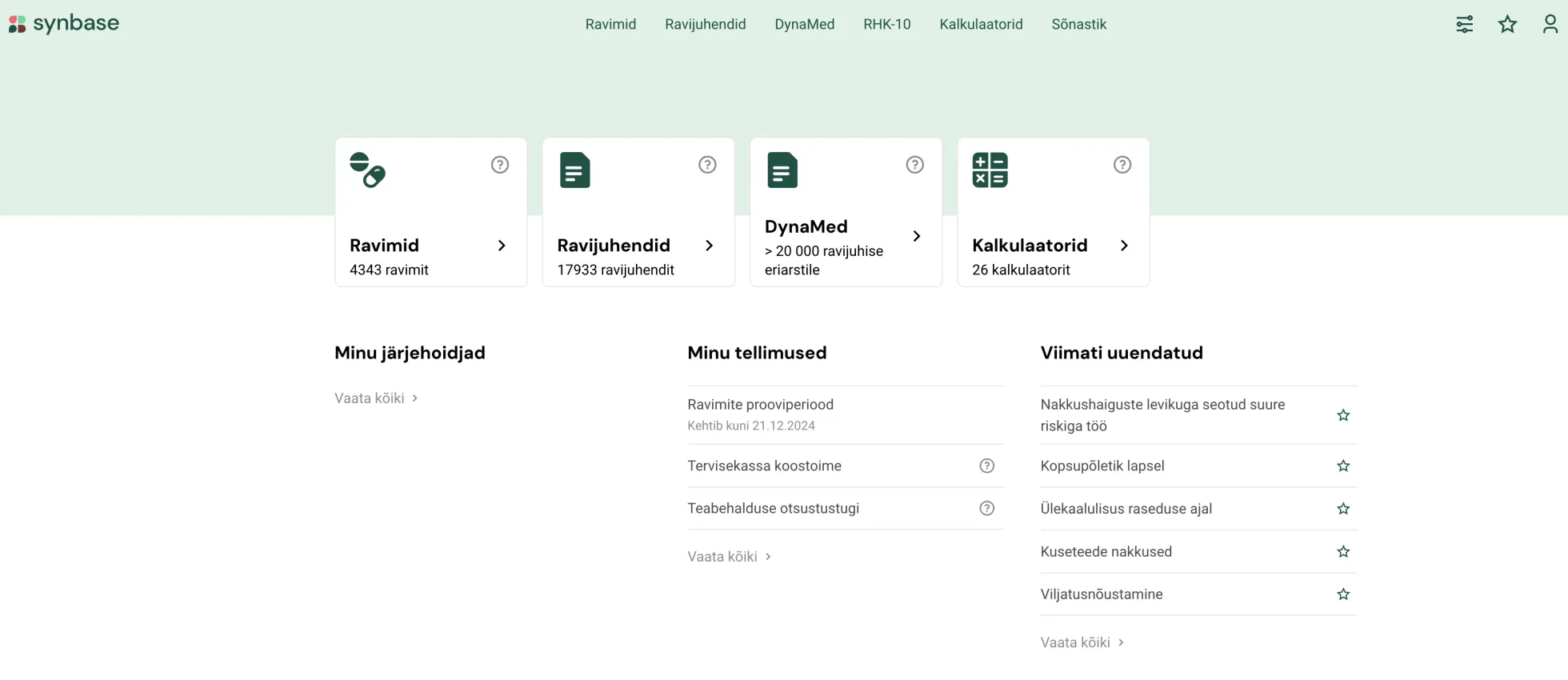Screen dimensions: 1568x680
Task: Click the Viimati uuendatud heading
Action: tap(1121, 353)
